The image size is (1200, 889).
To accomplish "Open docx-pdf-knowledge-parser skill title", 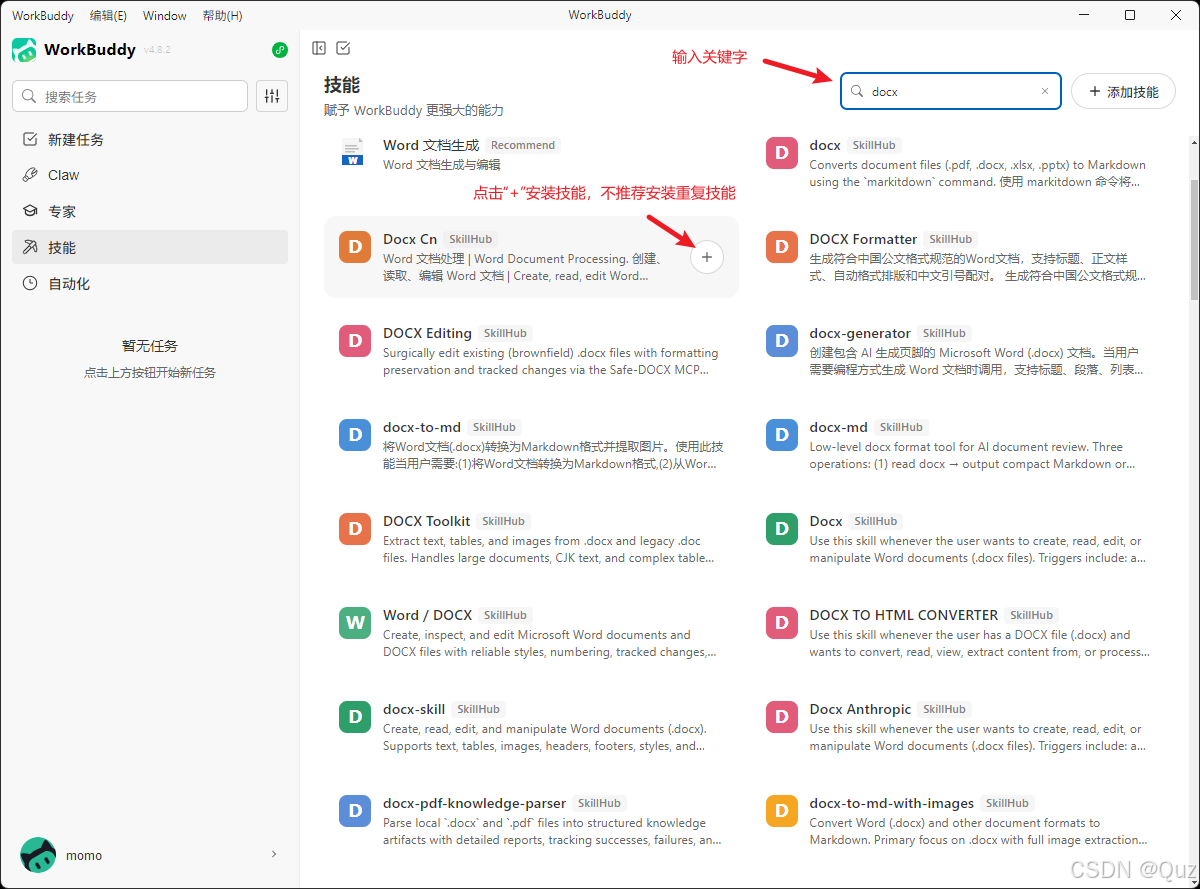I will pyautogui.click(x=474, y=803).
